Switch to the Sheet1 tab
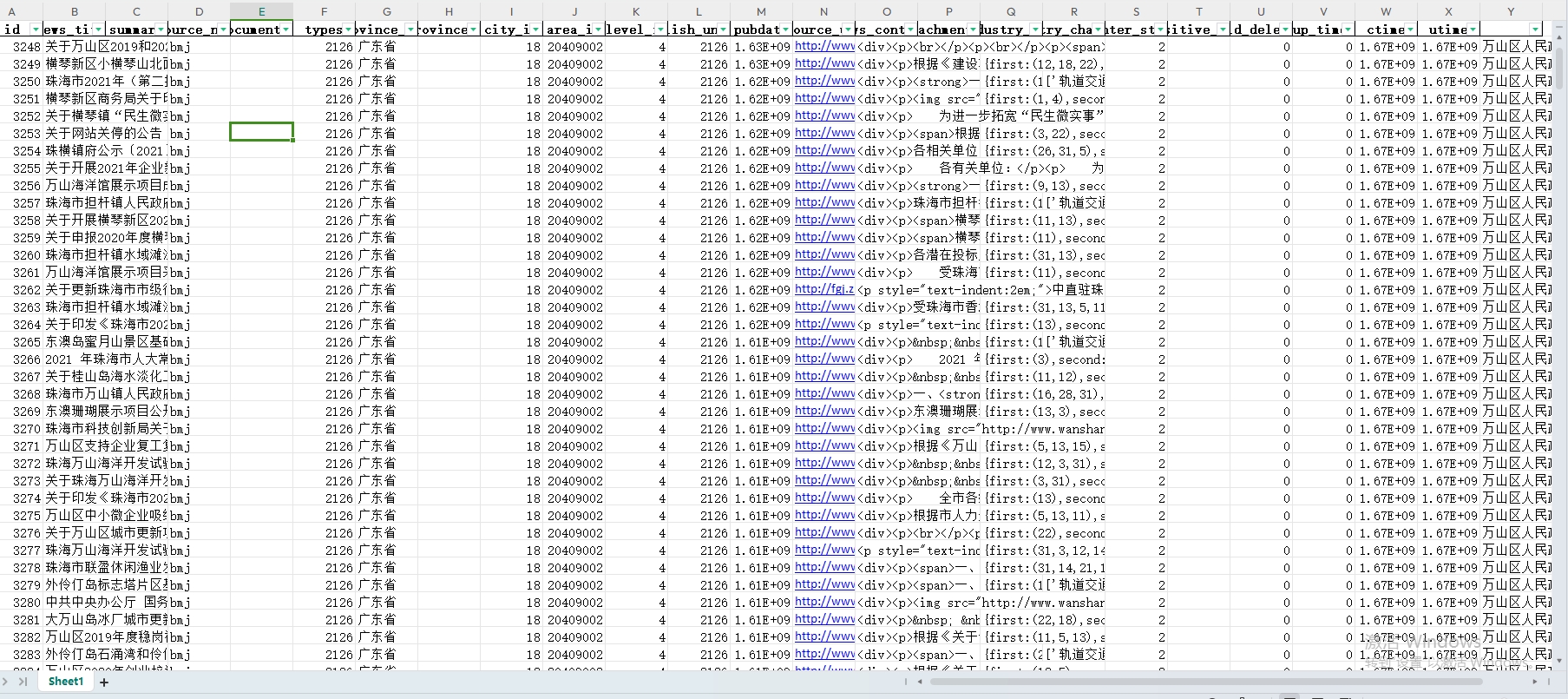Viewport: 1568px width, 699px height. [66, 682]
